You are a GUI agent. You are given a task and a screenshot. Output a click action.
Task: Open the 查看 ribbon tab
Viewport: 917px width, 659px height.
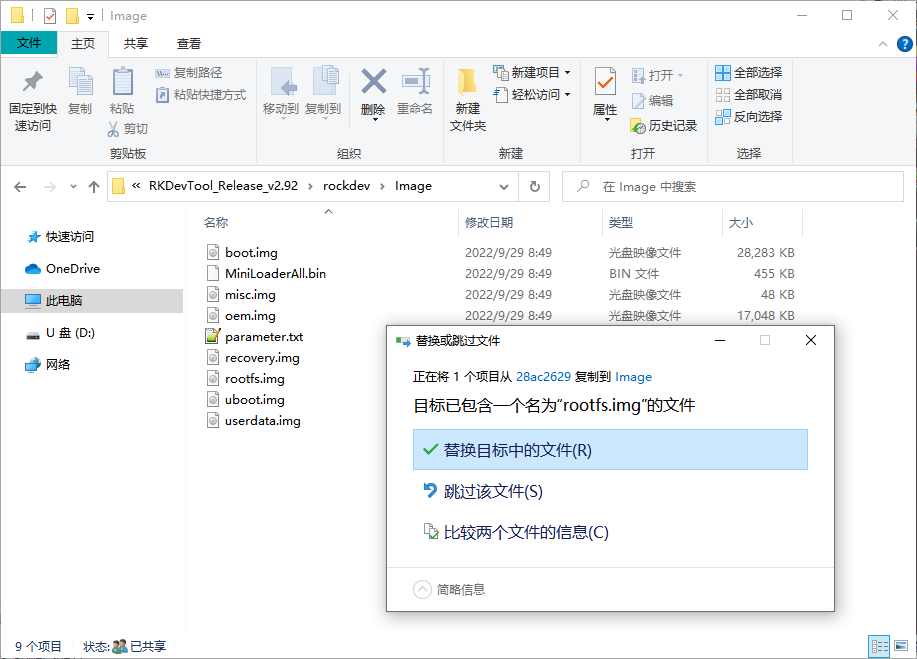click(189, 44)
